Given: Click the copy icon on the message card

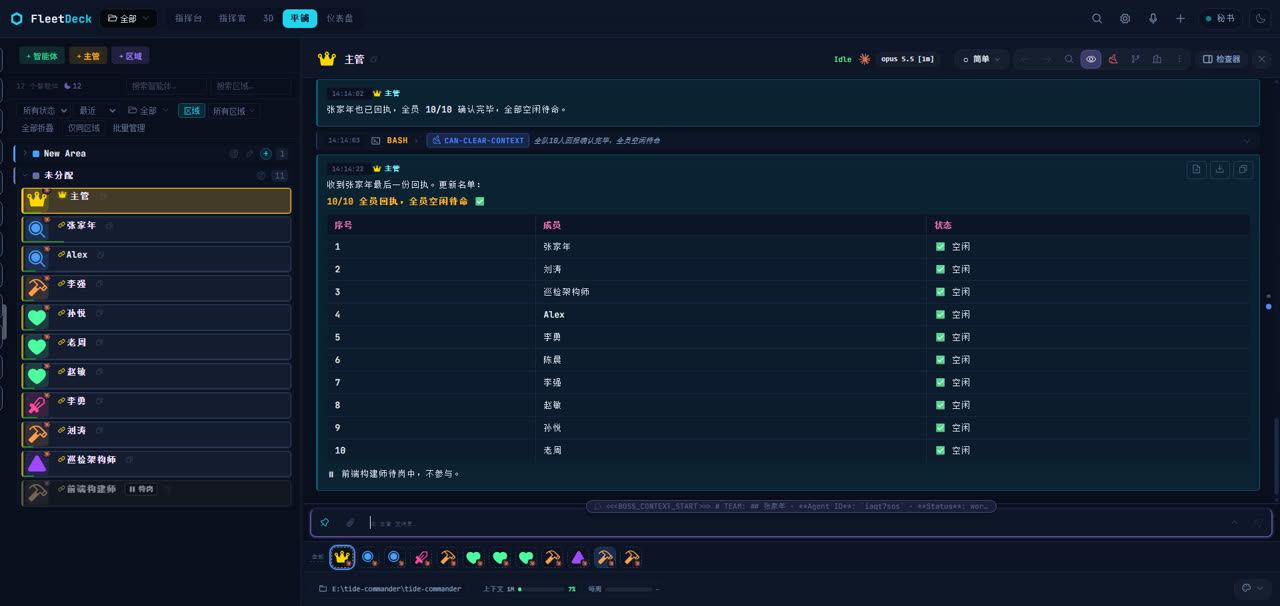Looking at the screenshot, I should (1243, 170).
